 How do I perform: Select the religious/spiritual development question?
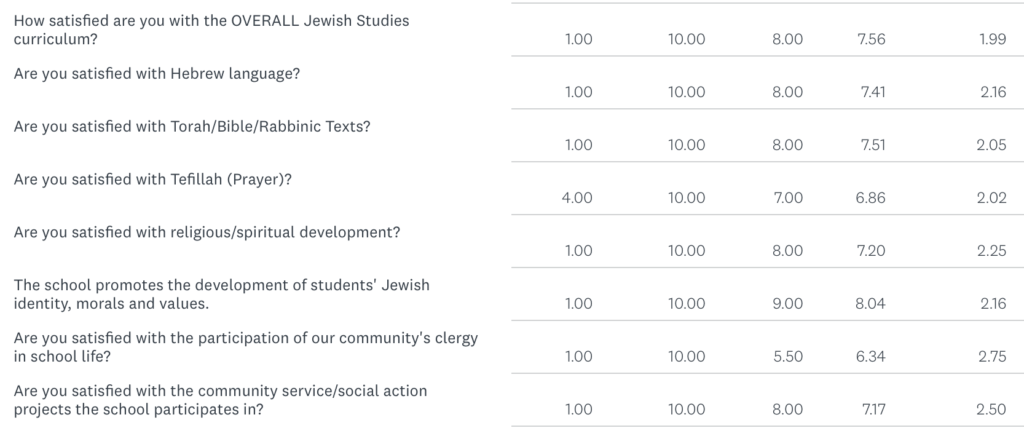[207, 233]
